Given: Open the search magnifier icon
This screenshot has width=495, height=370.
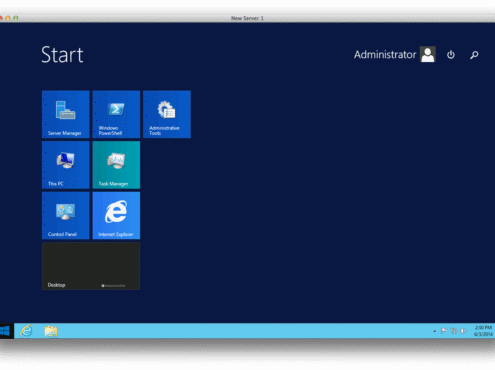Looking at the screenshot, I should [x=474, y=55].
